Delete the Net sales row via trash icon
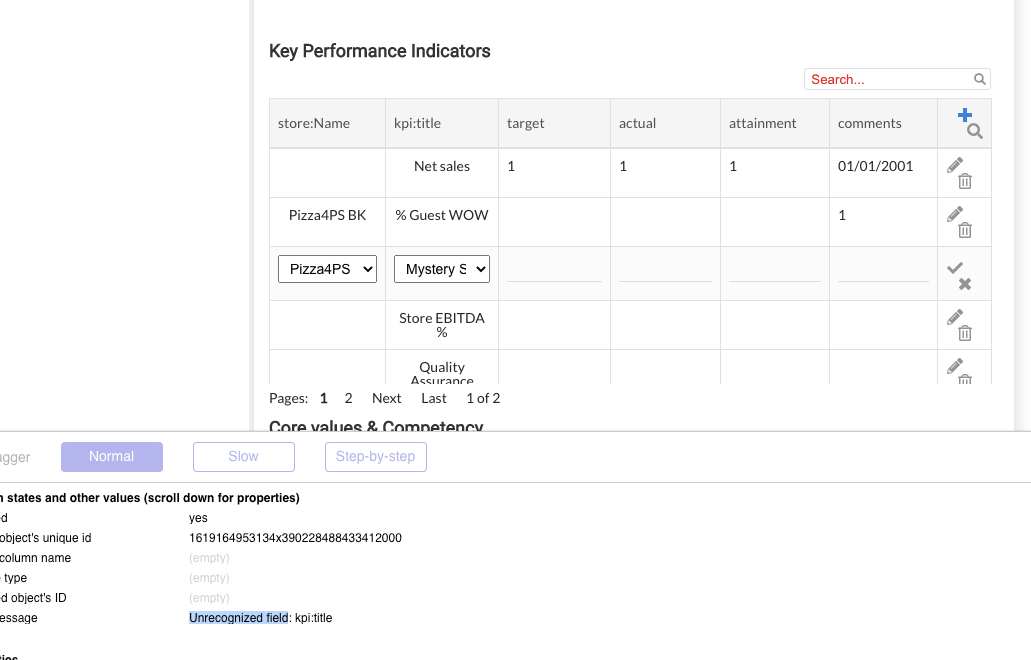Screen dimensions: 1031x660 coord(965,181)
